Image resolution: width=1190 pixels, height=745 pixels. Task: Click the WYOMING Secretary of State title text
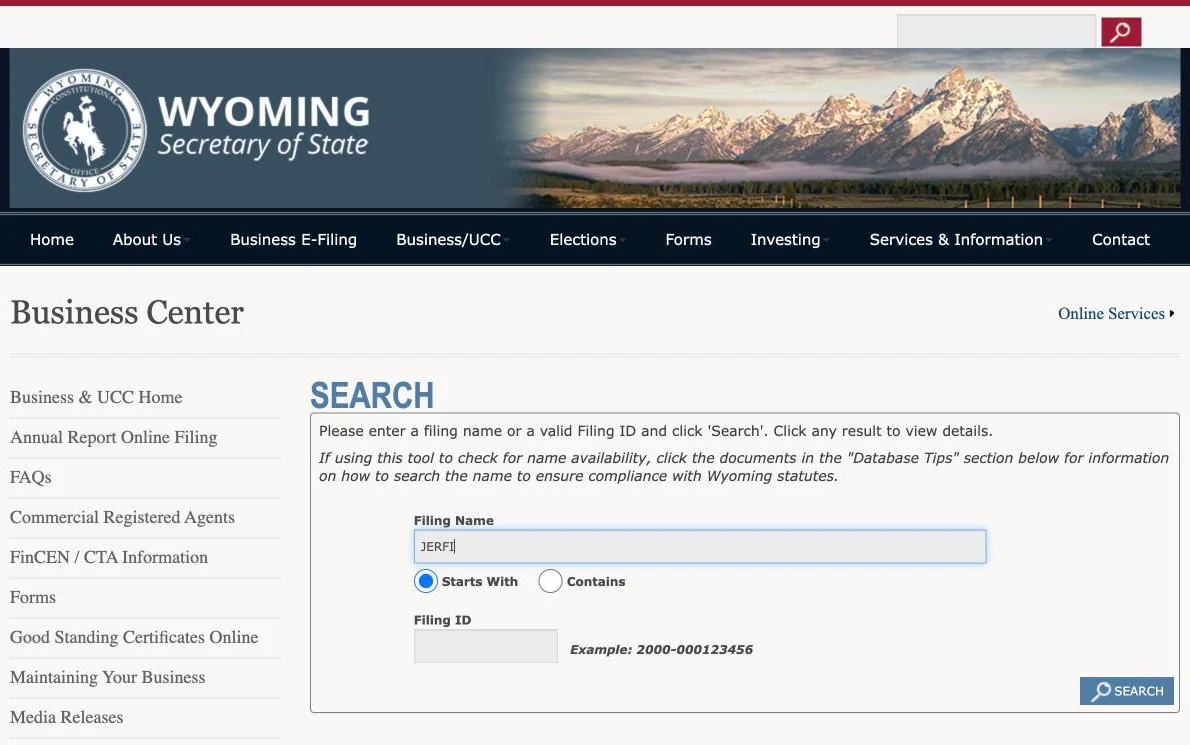pyautogui.click(x=263, y=127)
